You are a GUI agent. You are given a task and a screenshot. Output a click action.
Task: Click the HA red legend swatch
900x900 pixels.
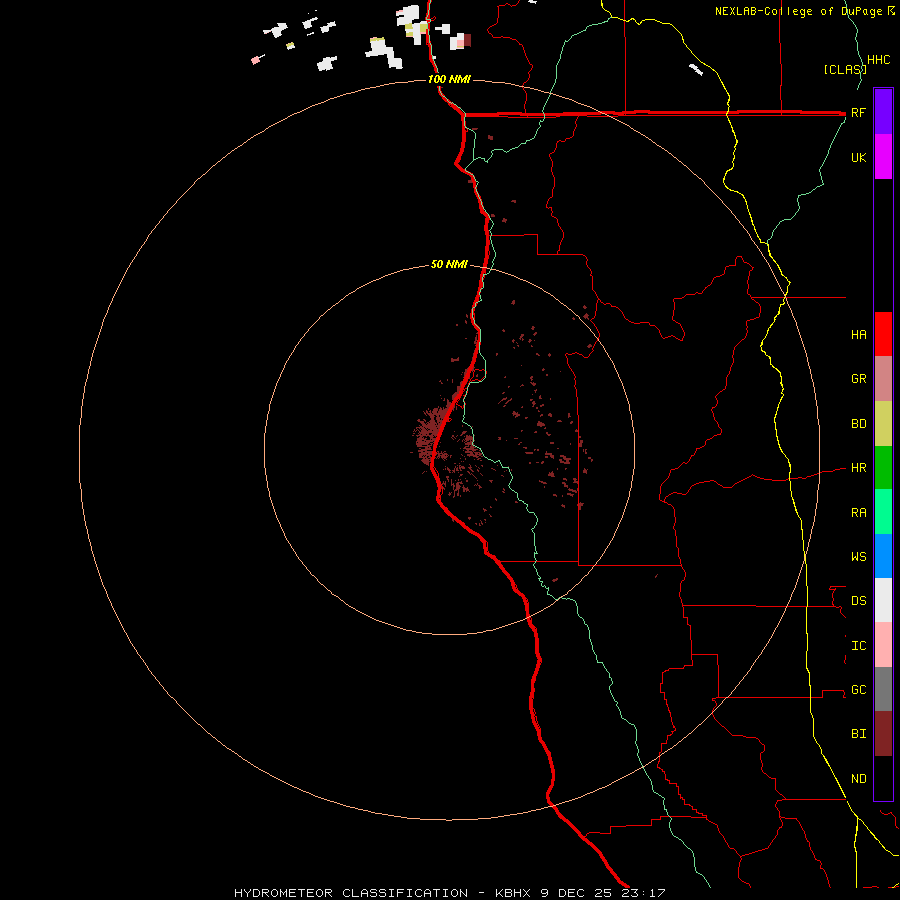(x=883, y=334)
